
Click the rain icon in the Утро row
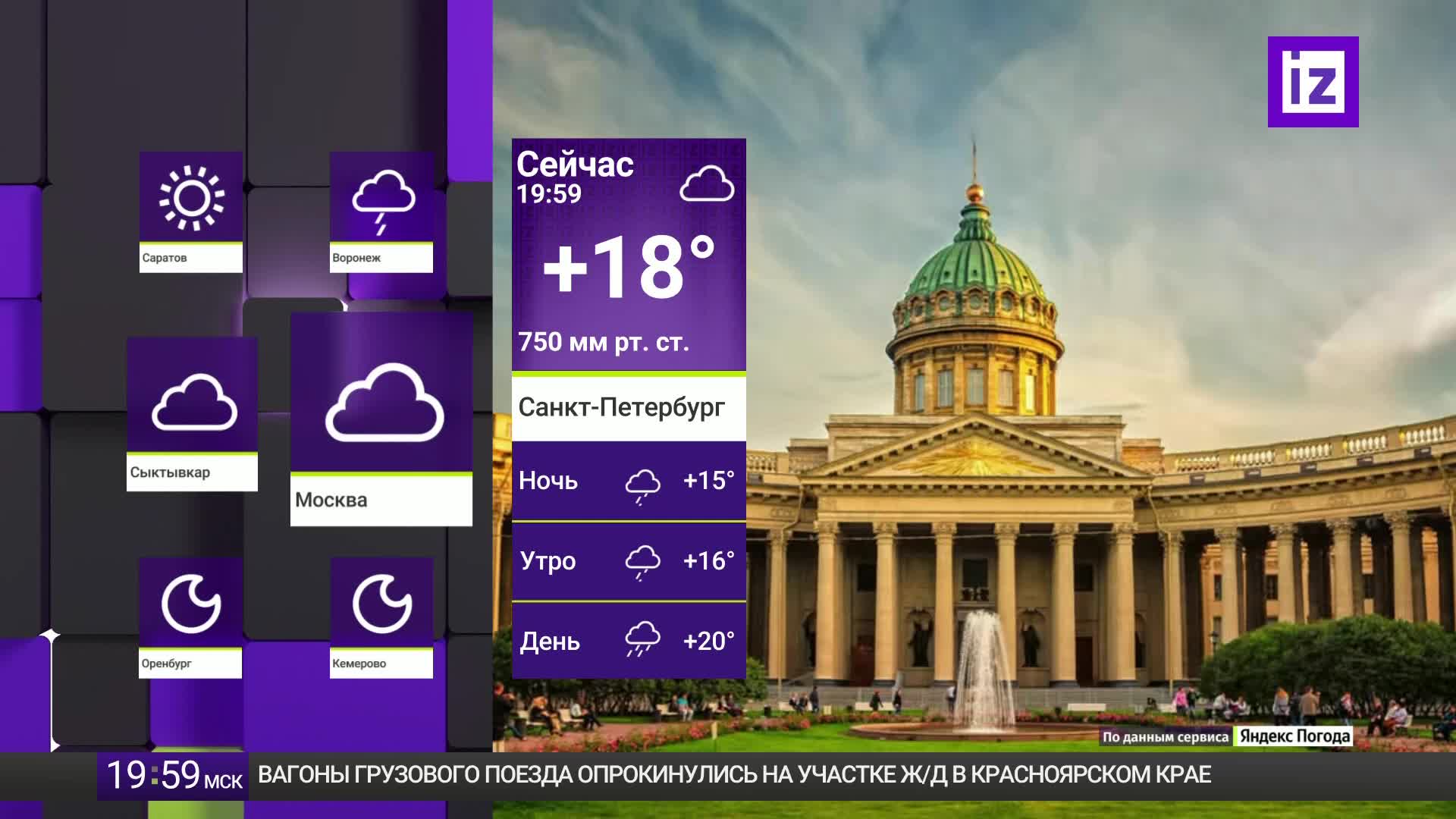[x=642, y=562]
